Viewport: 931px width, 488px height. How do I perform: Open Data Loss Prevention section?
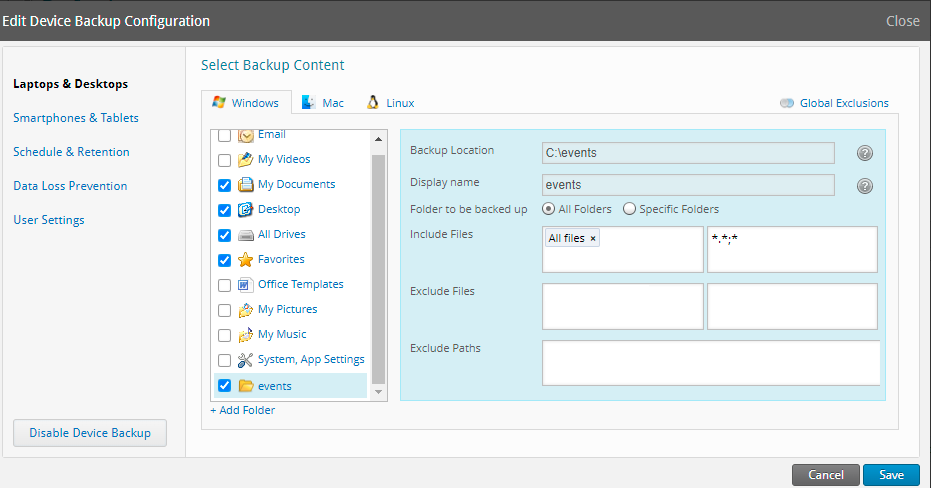pos(70,186)
